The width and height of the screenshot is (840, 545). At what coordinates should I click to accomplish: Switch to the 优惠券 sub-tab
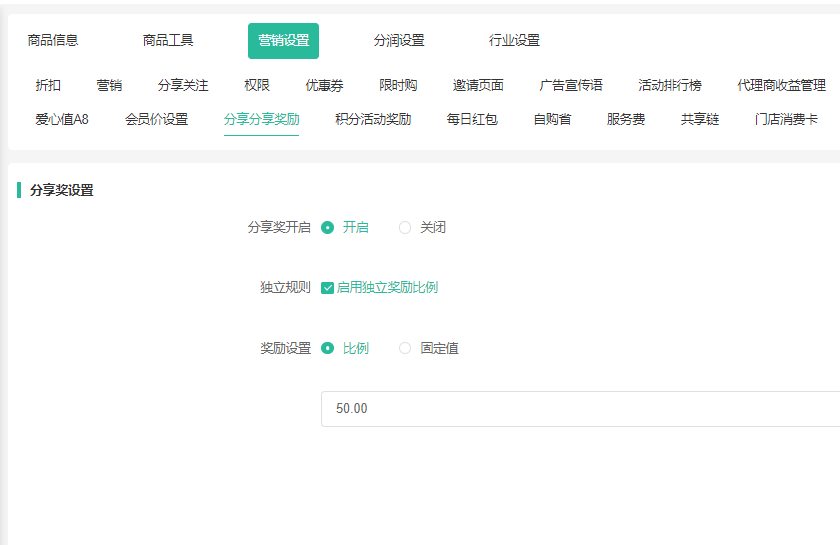point(324,86)
